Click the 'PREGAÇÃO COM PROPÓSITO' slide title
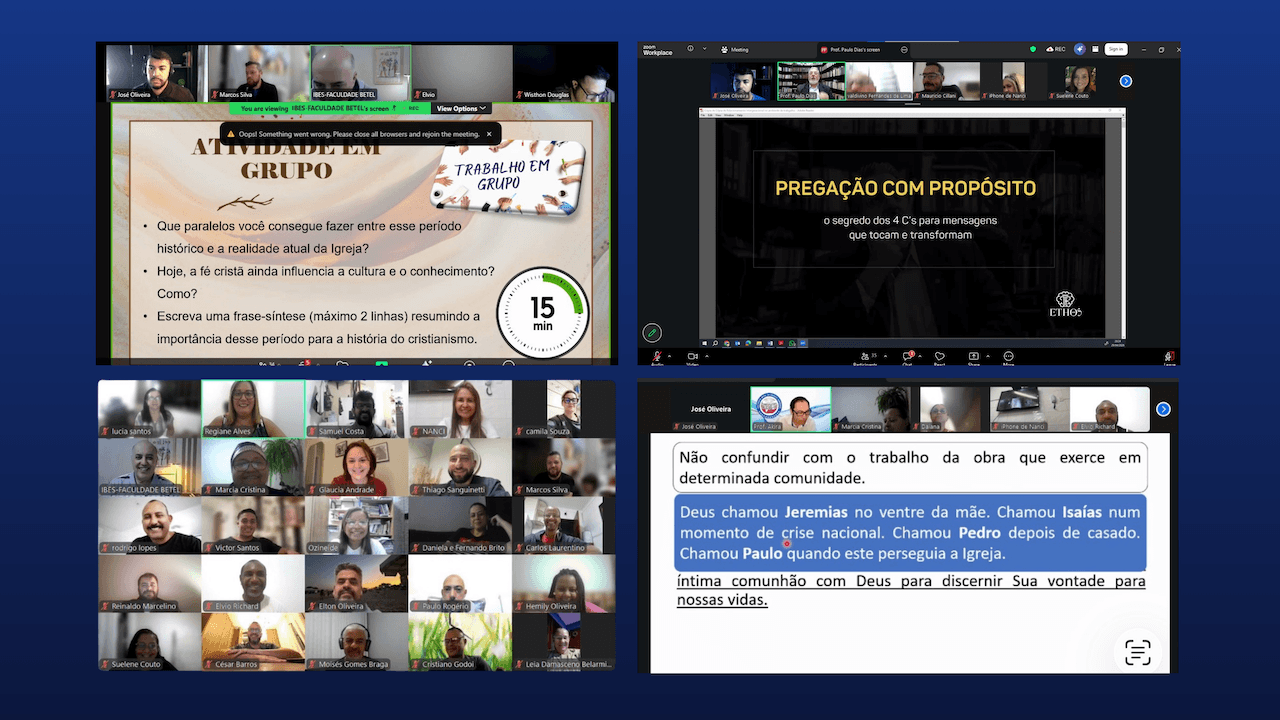The image size is (1280, 720). [x=905, y=188]
